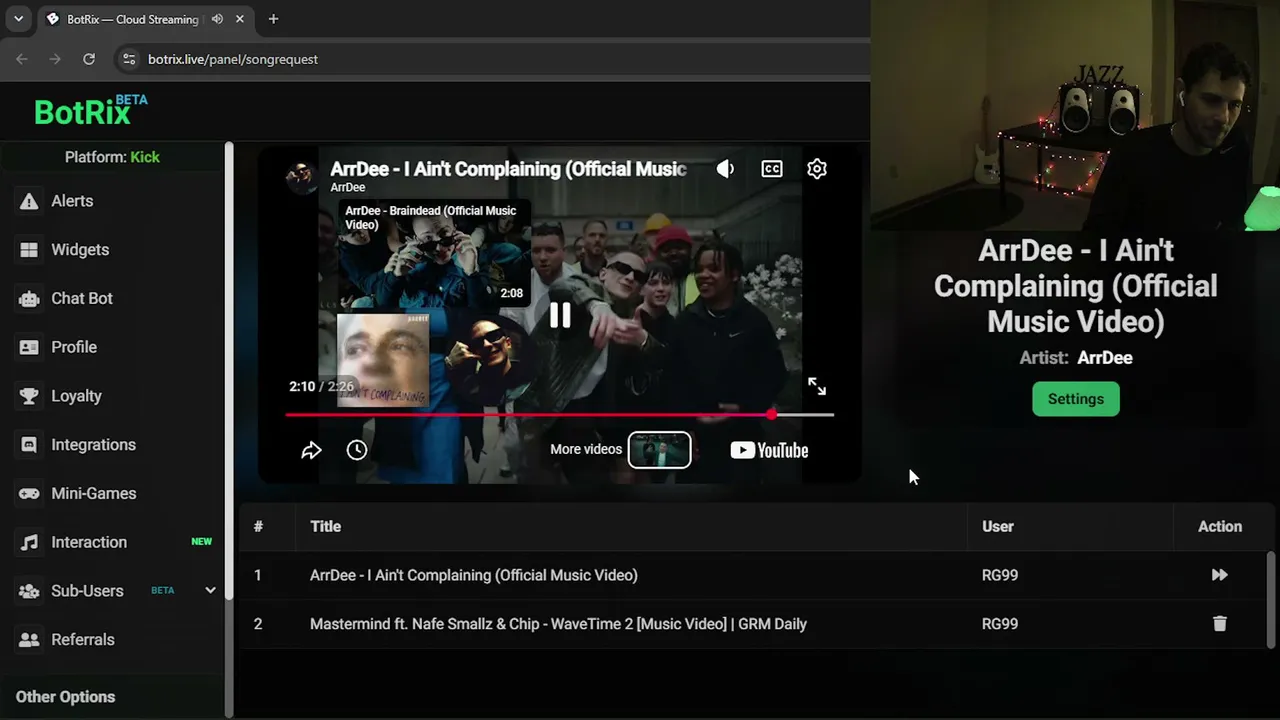Open the Widgets sidebar icon
This screenshot has width=1280, height=720.
click(x=29, y=250)
